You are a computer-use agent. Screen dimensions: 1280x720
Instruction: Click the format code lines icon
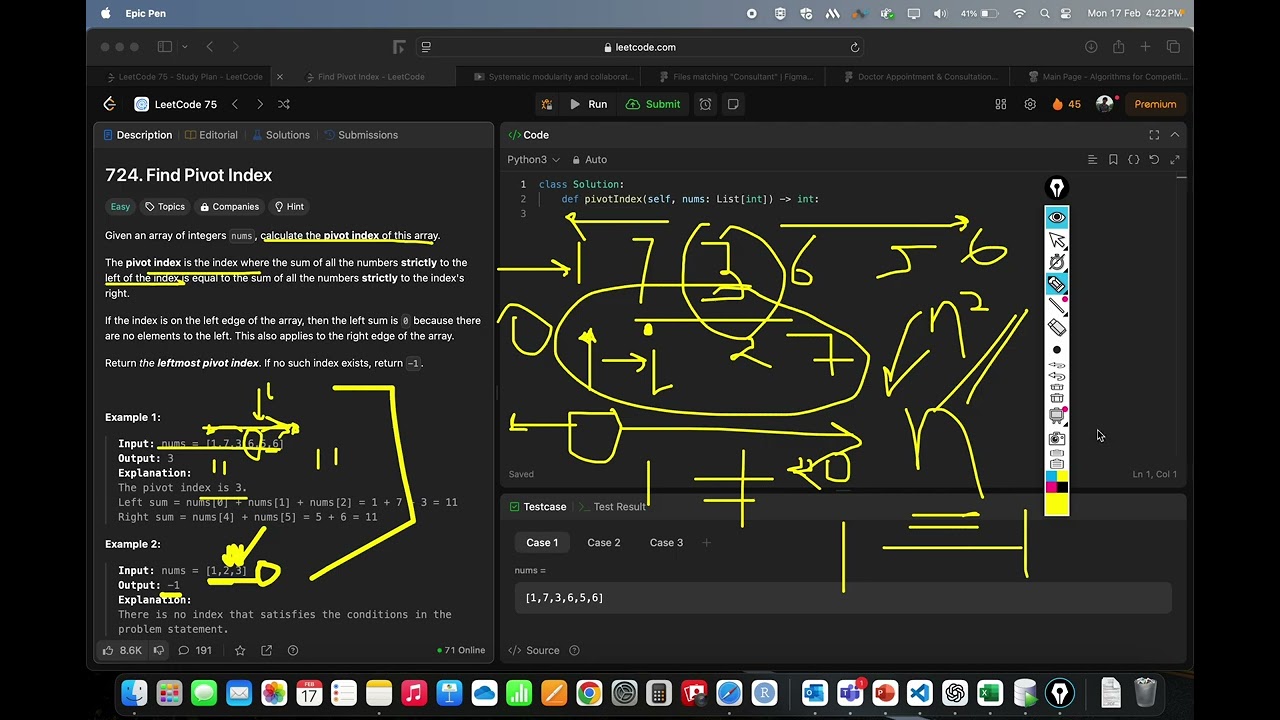pyautogui.click(x=1092, y=160)
